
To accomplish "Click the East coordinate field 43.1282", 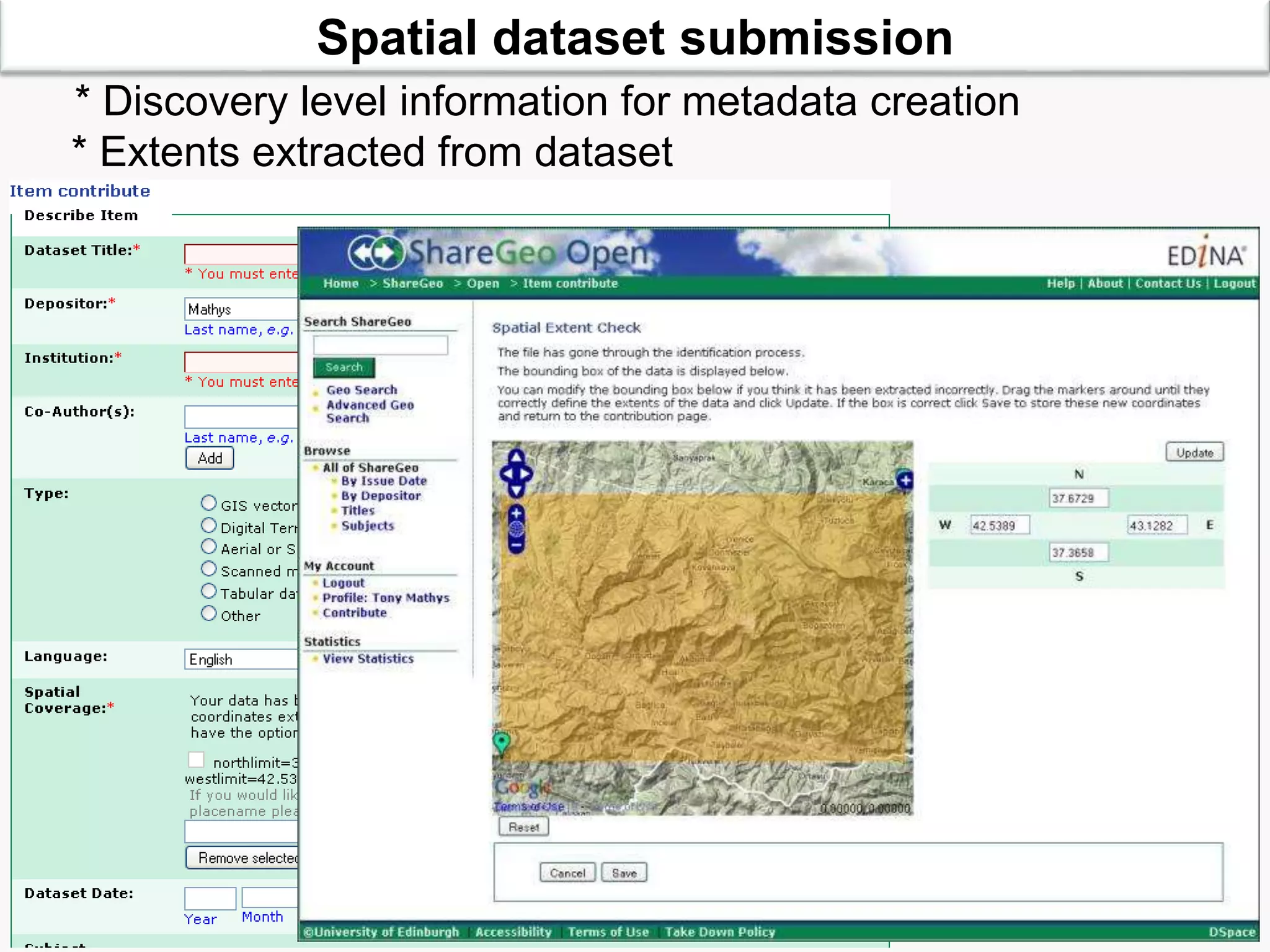I will coord(1157,526).
